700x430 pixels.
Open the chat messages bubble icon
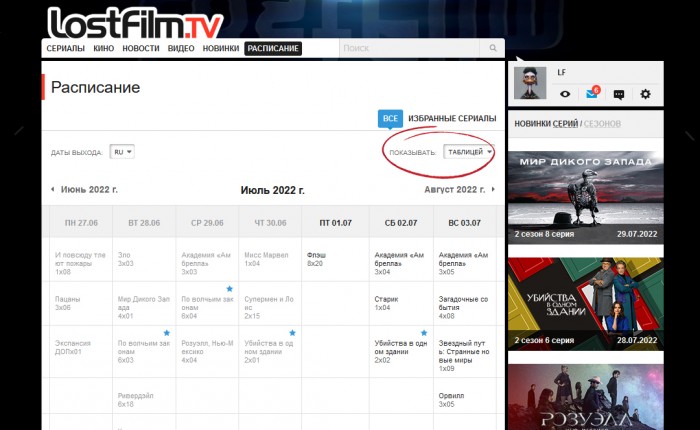pos(618,95)
